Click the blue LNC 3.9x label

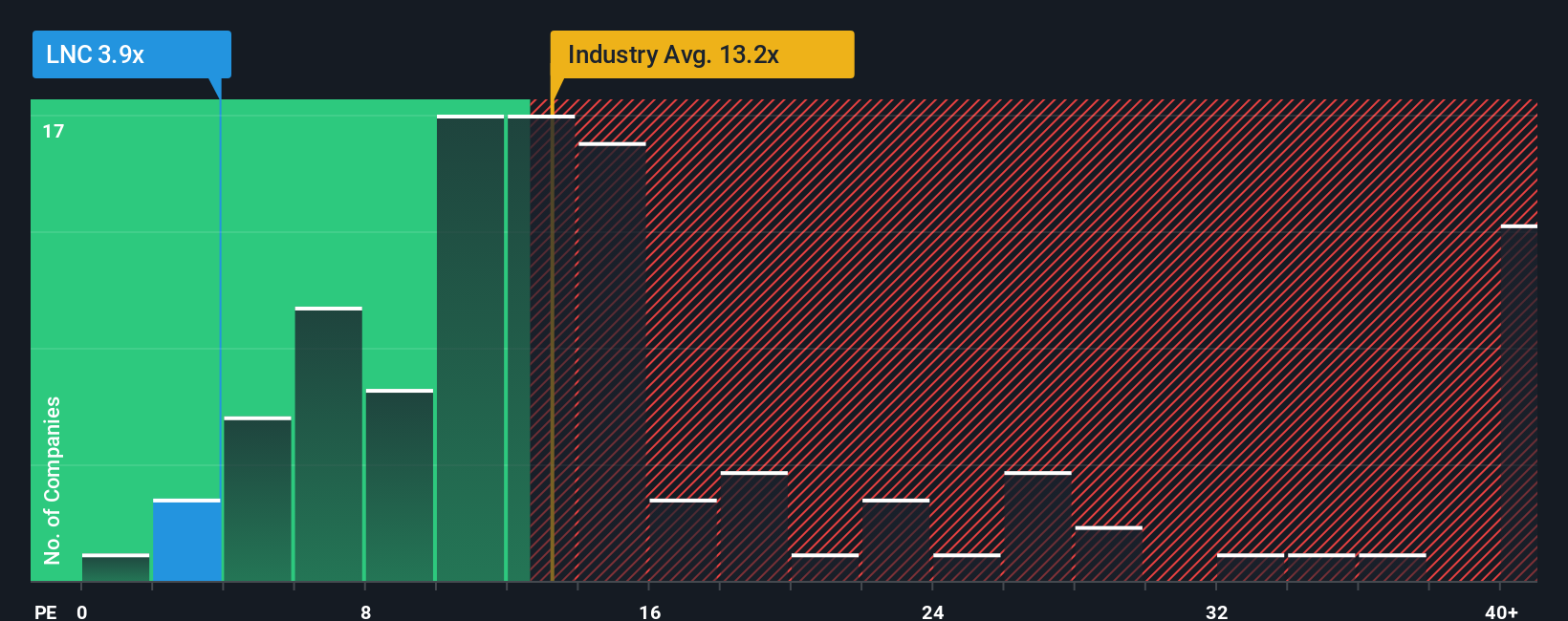click(132, 54)
